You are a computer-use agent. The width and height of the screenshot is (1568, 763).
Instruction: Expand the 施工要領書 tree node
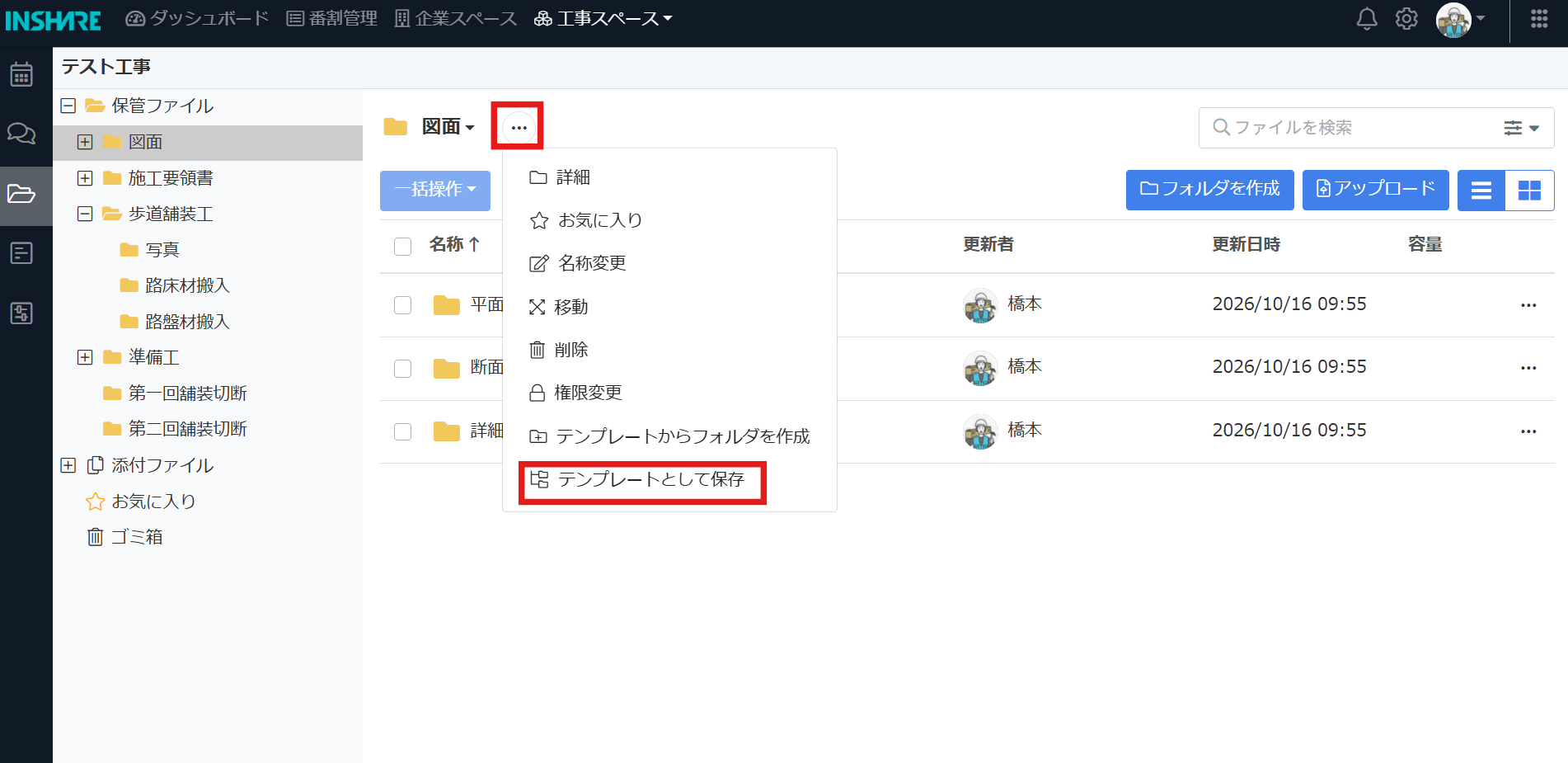pyautogui.click(x=85, y=178)
